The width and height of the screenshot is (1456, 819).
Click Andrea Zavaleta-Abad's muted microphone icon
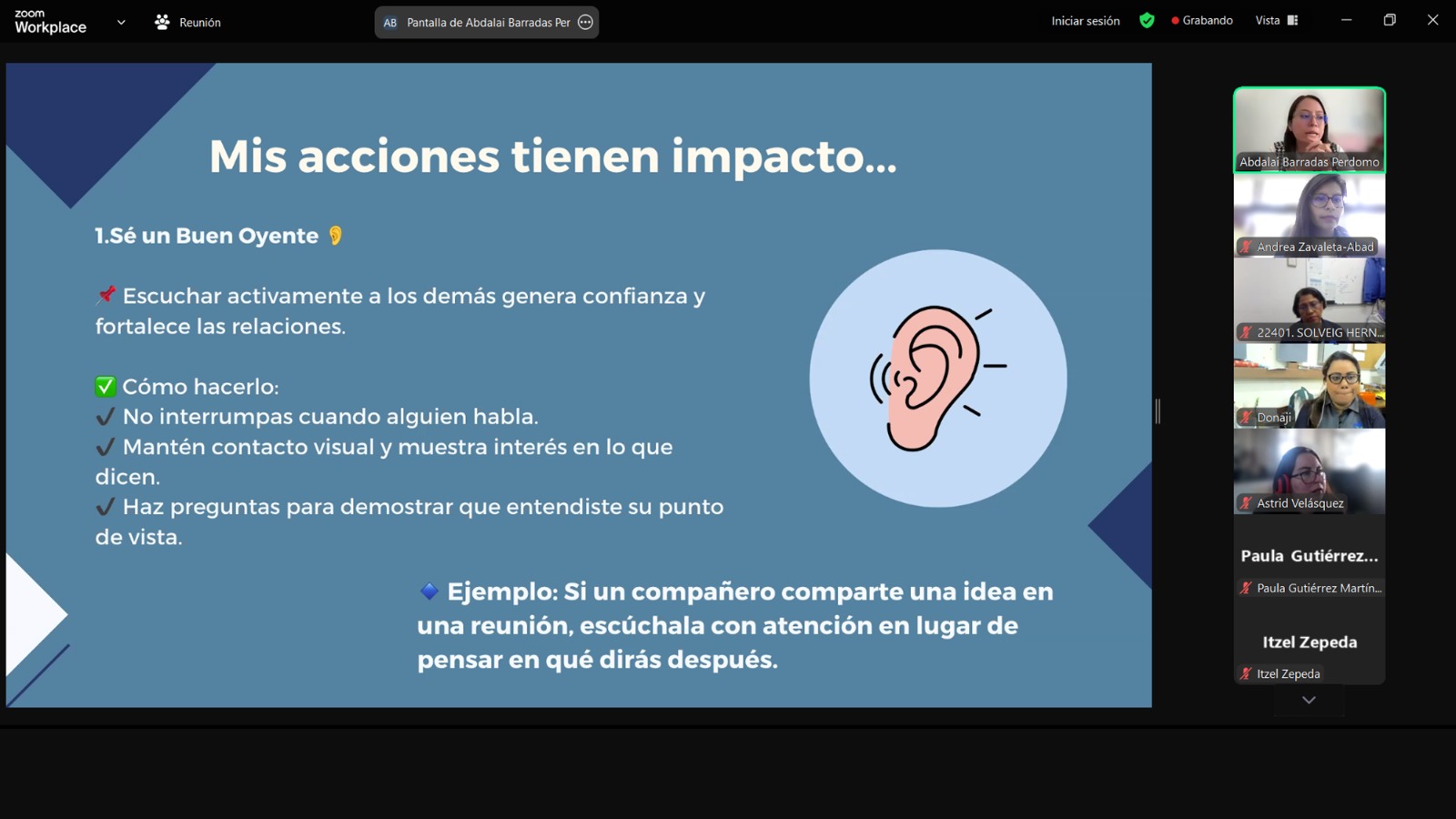pyautogui.click(x=1246, y=248)
